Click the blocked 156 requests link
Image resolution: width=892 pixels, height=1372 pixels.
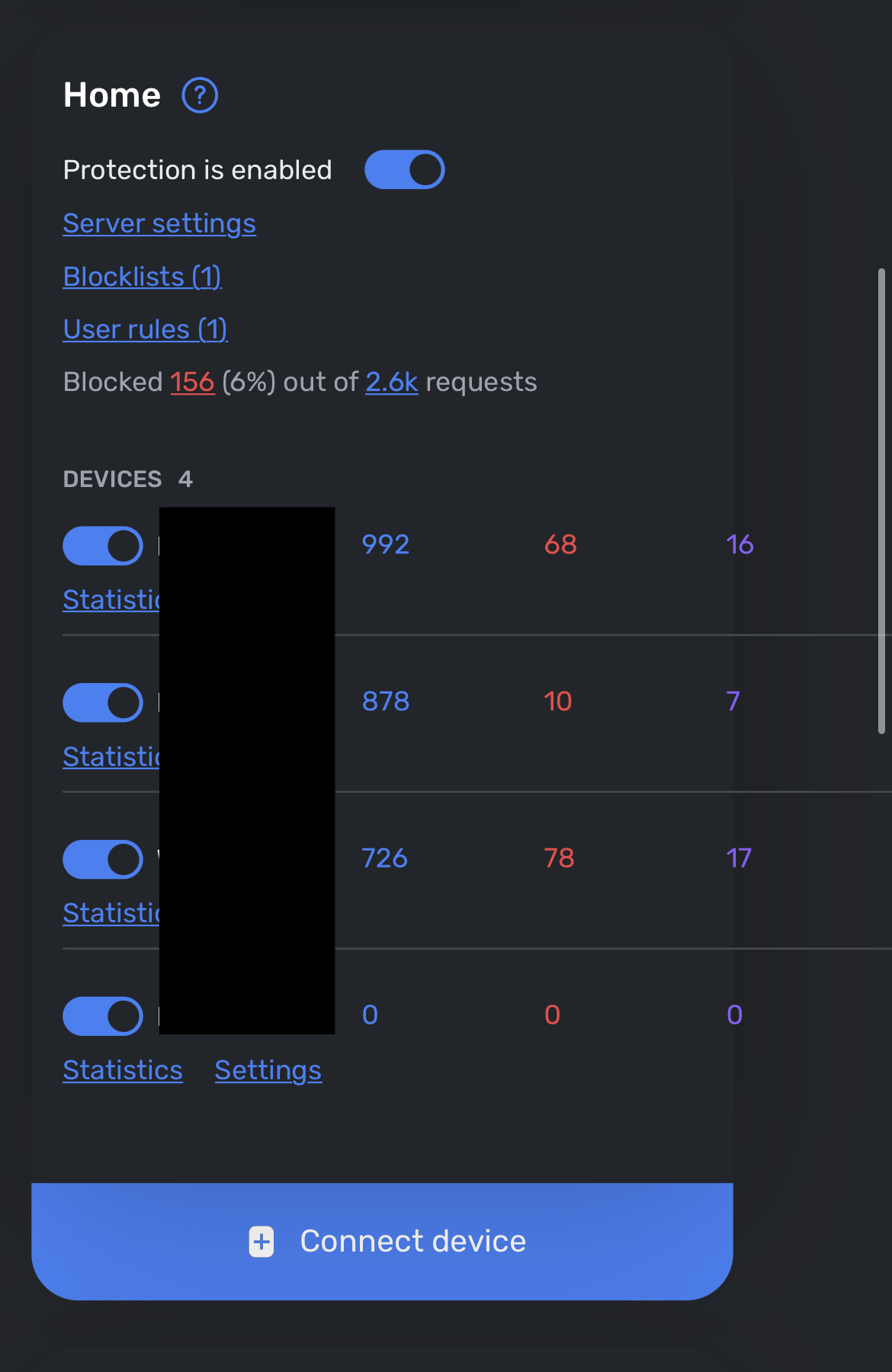(x=192, y=381)
